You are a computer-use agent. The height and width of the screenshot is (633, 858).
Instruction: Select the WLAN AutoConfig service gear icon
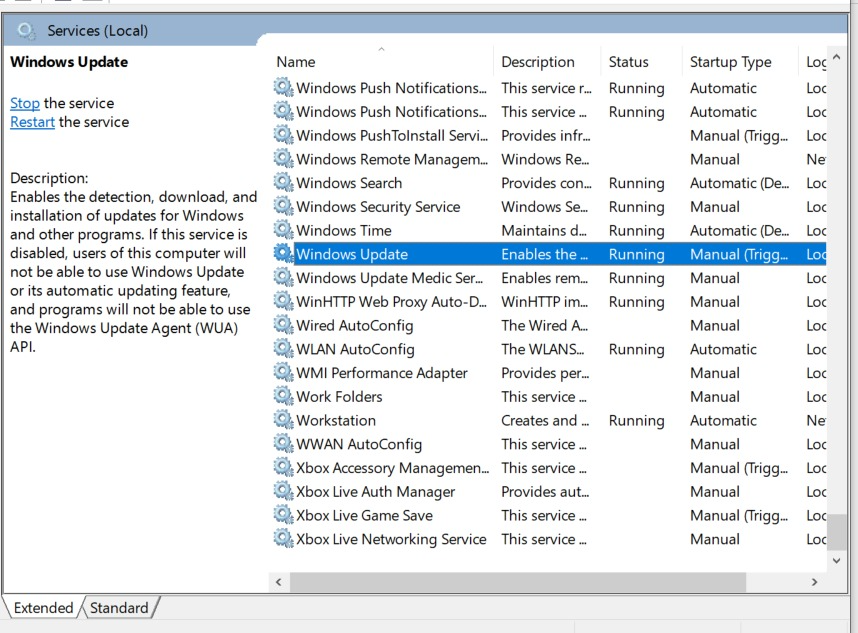point(284,349)
